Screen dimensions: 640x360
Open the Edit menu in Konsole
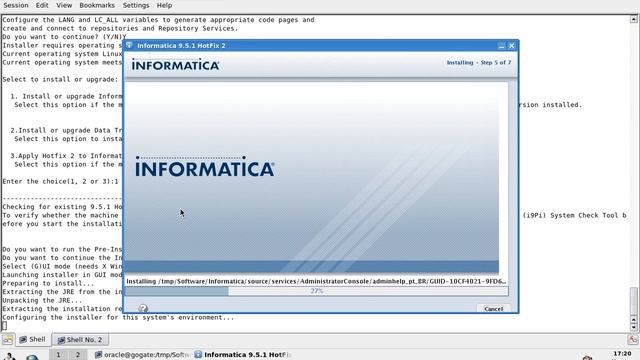42,5
